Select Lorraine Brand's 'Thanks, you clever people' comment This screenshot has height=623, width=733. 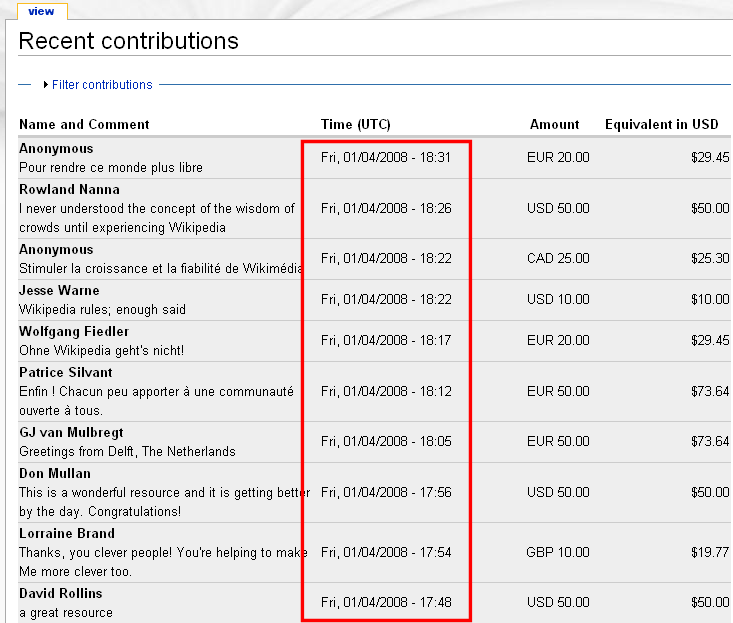[x=163, y=562]
